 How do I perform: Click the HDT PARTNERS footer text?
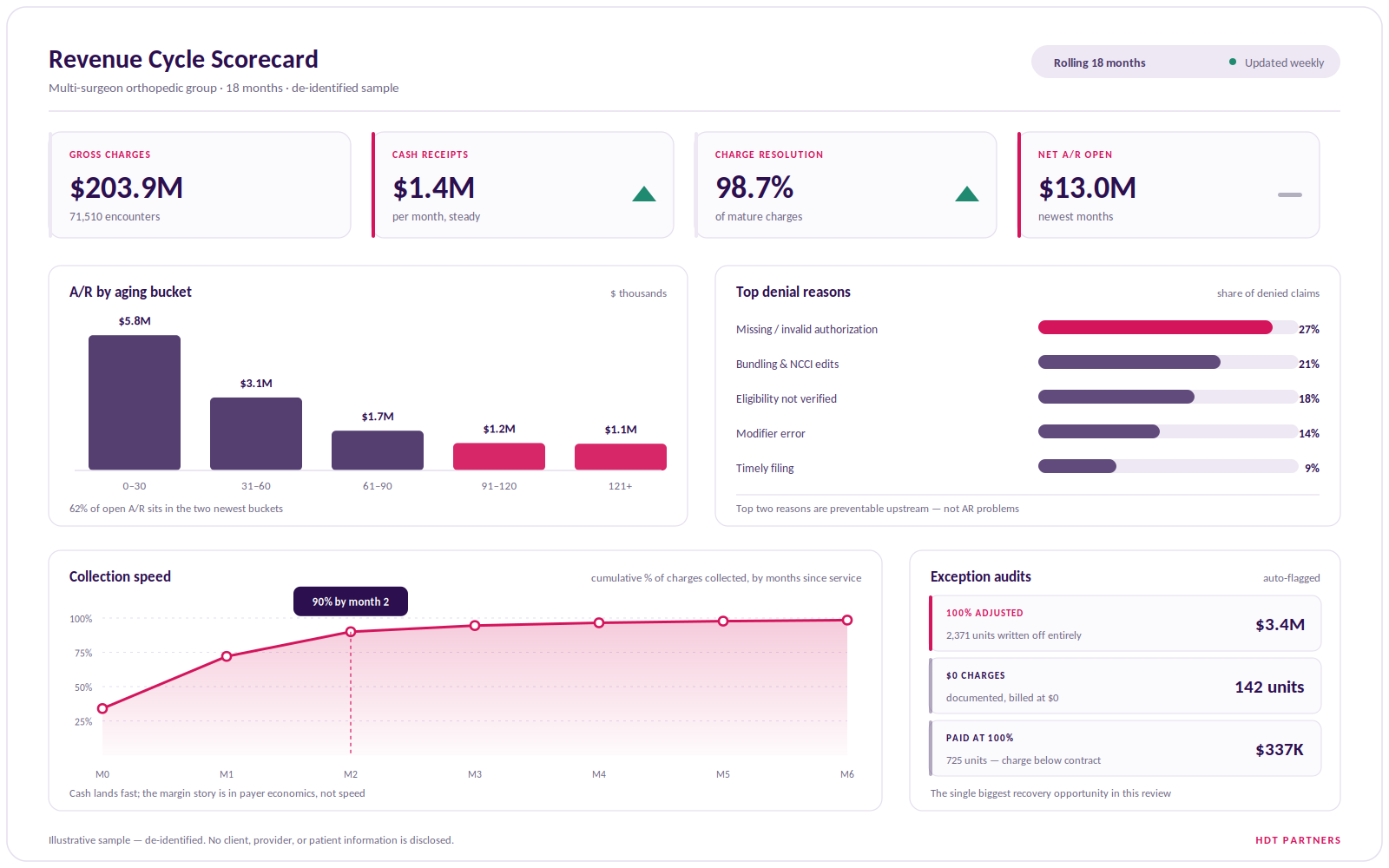click(x=1298, y=840)
